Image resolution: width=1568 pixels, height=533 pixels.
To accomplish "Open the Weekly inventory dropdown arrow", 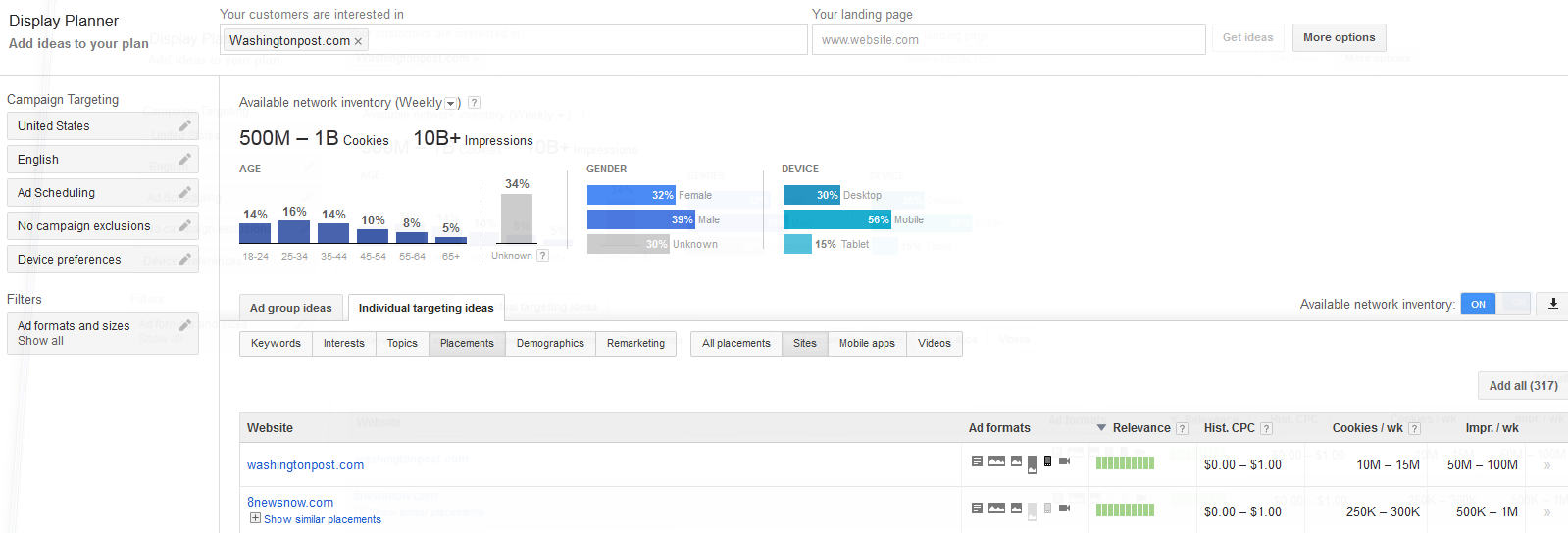I will (451, 103).
